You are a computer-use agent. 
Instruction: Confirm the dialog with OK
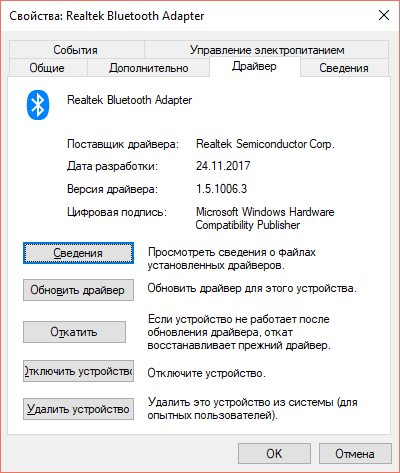pyautogui.click(x=274, y=454)
